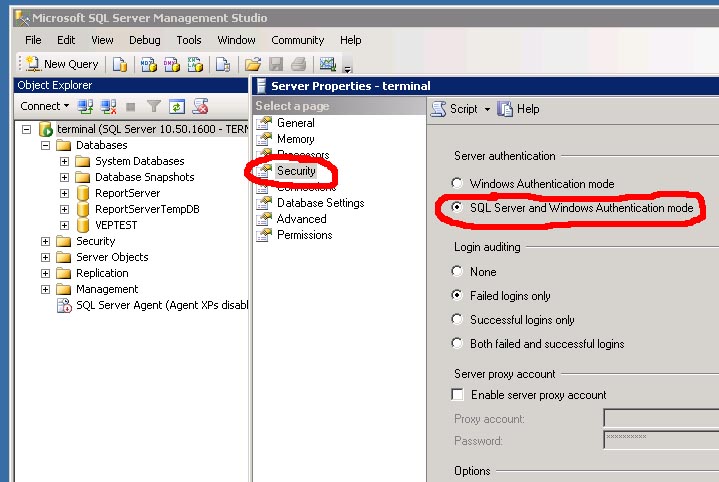Expand the ReportServer database
Viewport: 719px width, 482px height.
click(64, 194)
